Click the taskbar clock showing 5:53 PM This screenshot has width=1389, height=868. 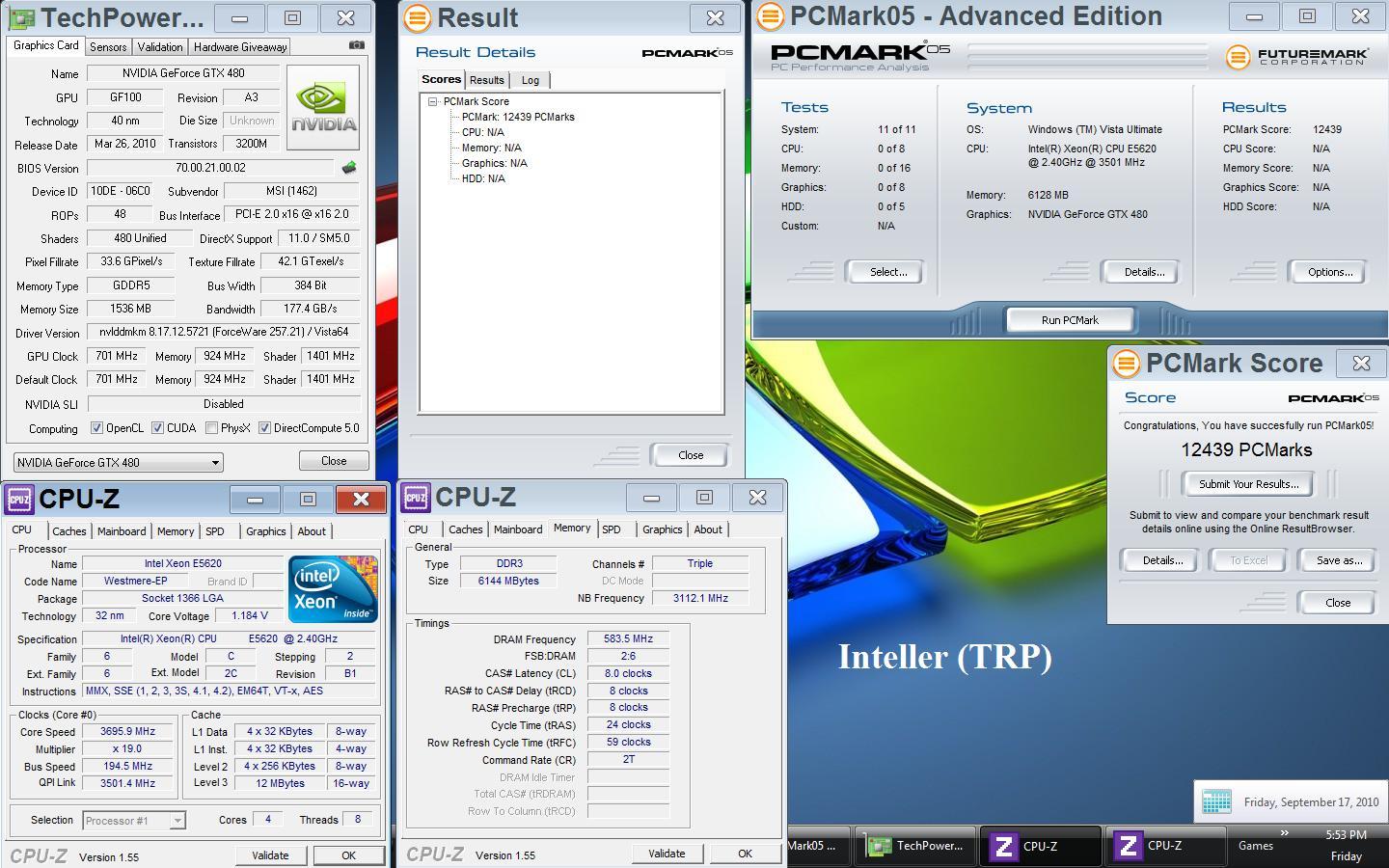click(1346, 835)
